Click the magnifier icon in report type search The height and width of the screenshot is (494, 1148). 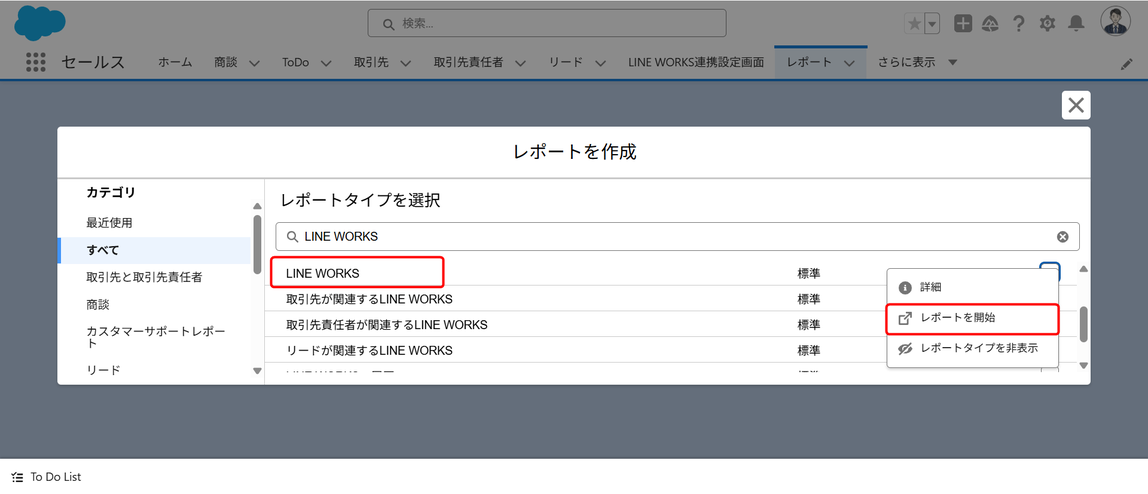[291, 237]
